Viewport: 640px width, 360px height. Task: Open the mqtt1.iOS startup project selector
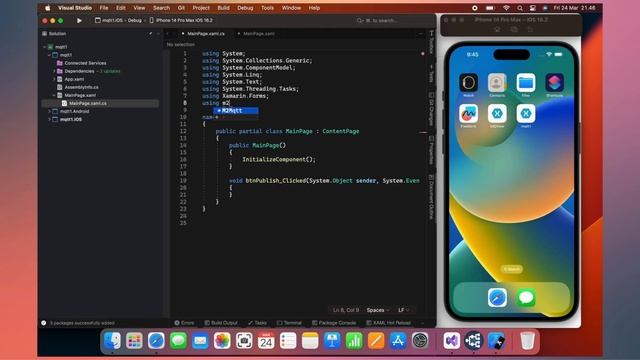(109, 20)
